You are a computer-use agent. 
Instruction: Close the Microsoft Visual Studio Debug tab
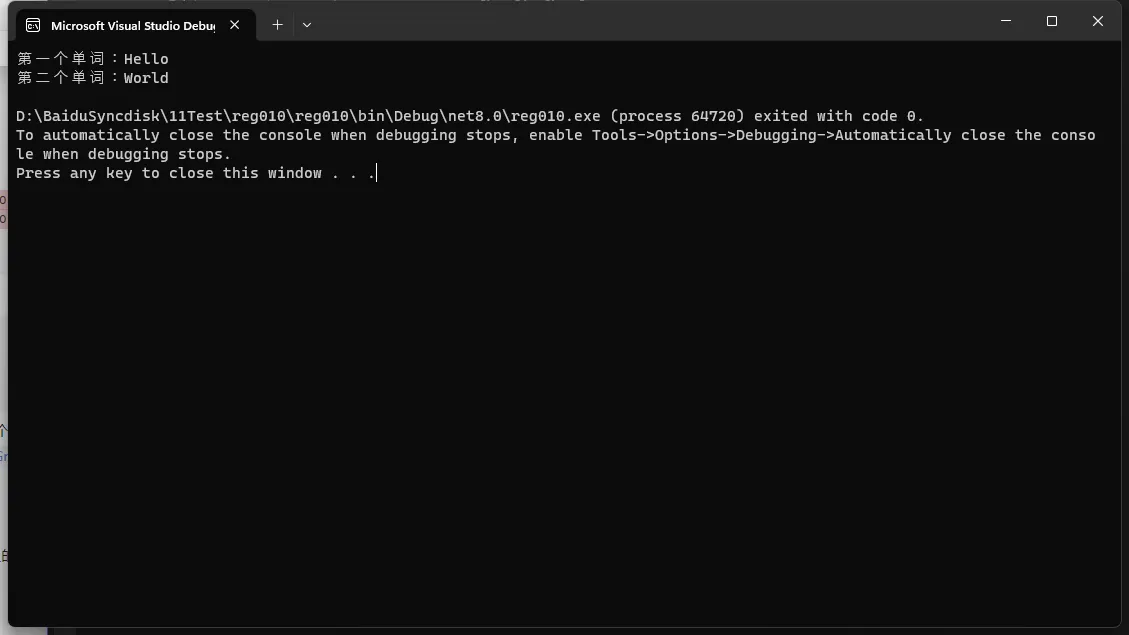(235, 24)
